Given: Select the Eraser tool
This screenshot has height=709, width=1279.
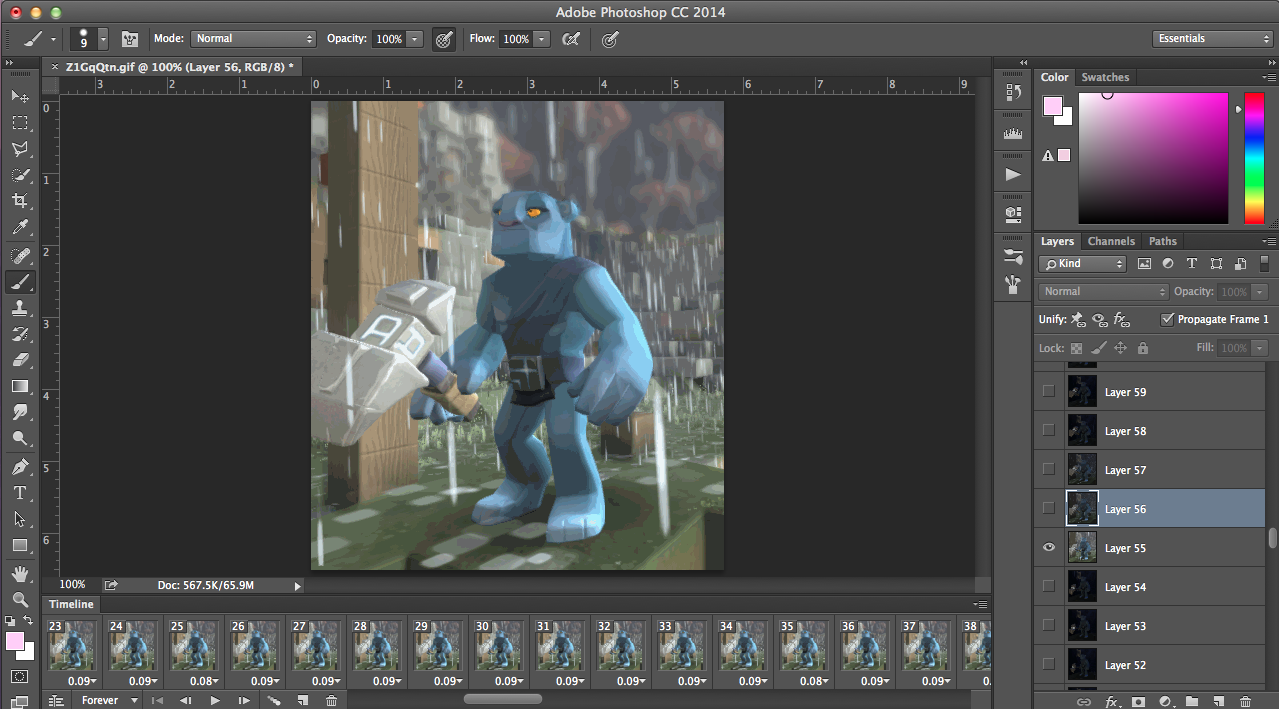Looking at the screenshot, I should tap(20, 360).
